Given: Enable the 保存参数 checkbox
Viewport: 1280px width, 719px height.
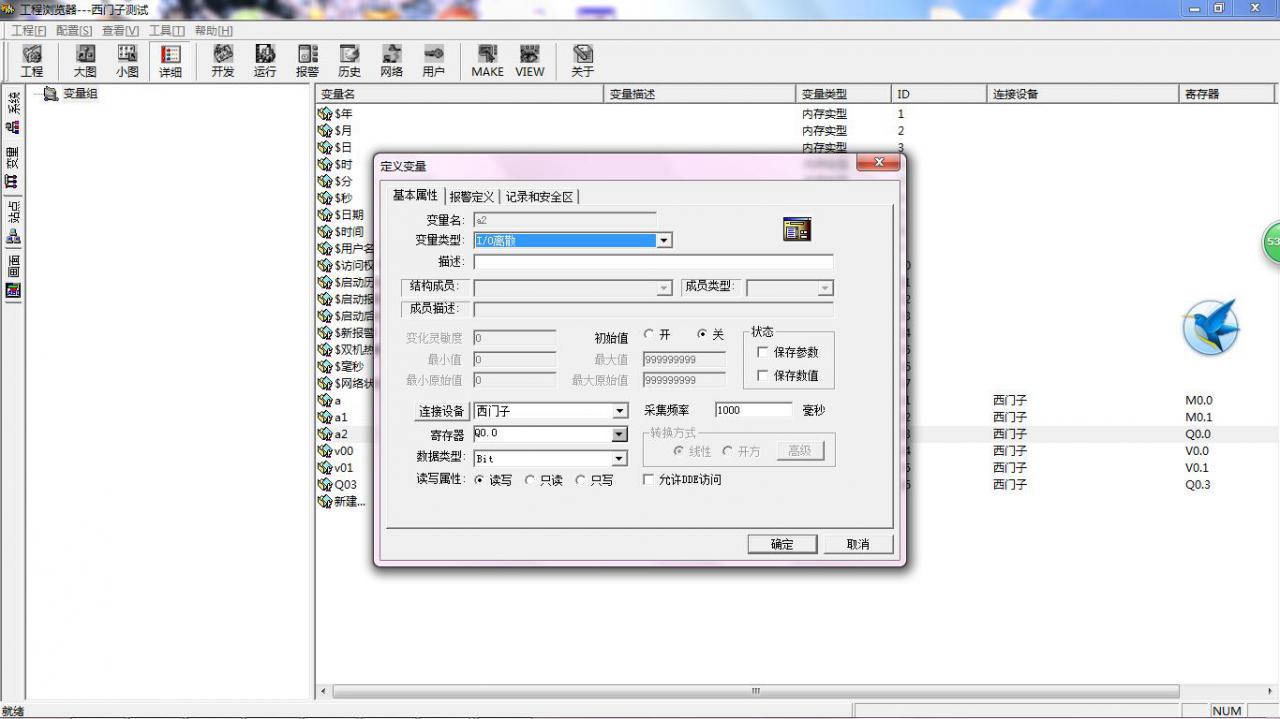Looking at the screenshot, I should [763, 352].
